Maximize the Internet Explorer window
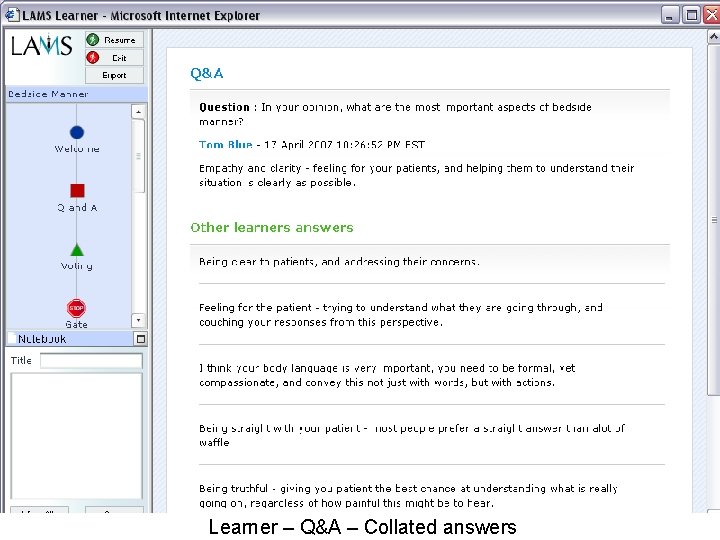 691,15
